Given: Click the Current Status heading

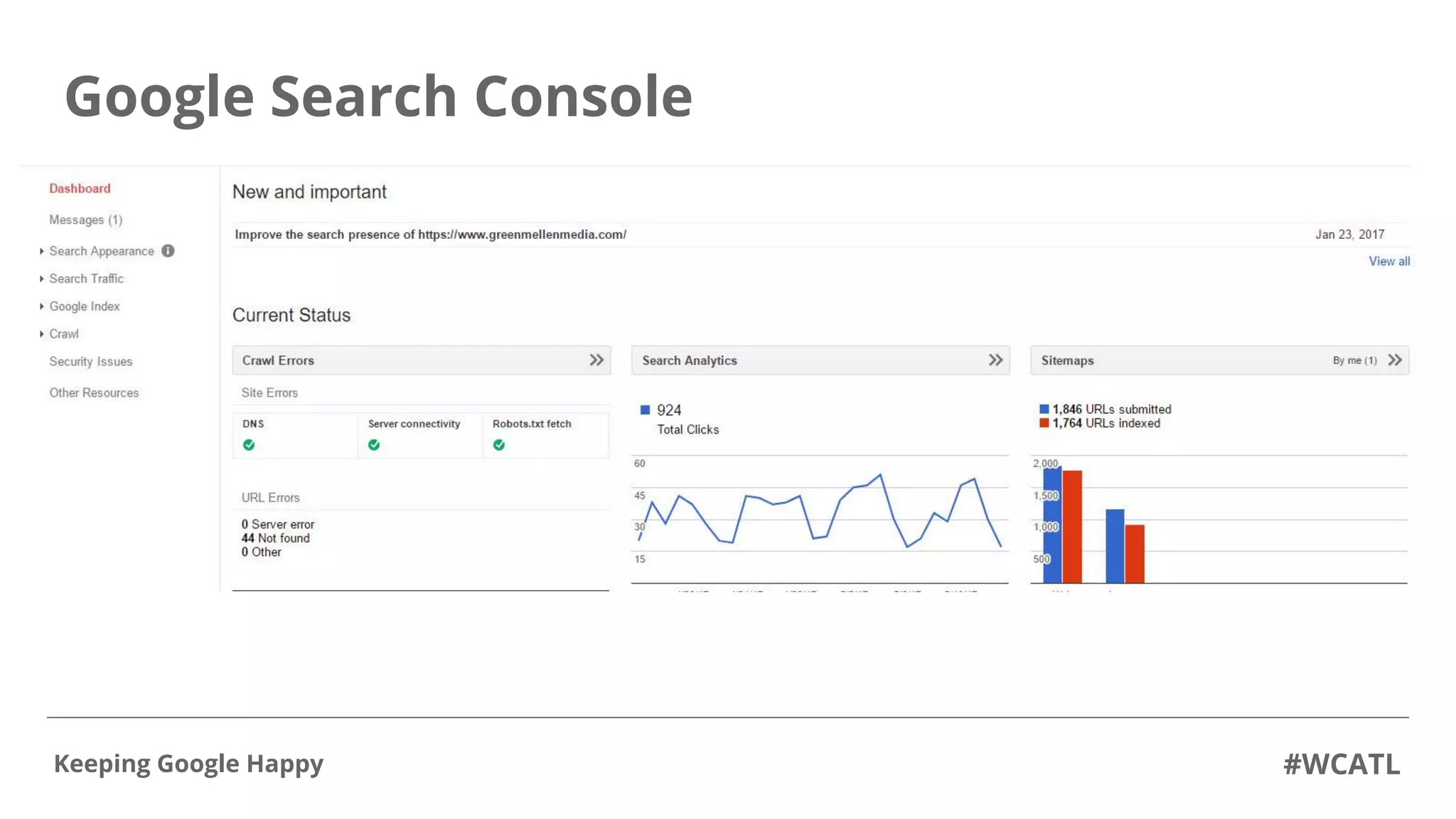Looking at the screenshot, I should [291, 315].
